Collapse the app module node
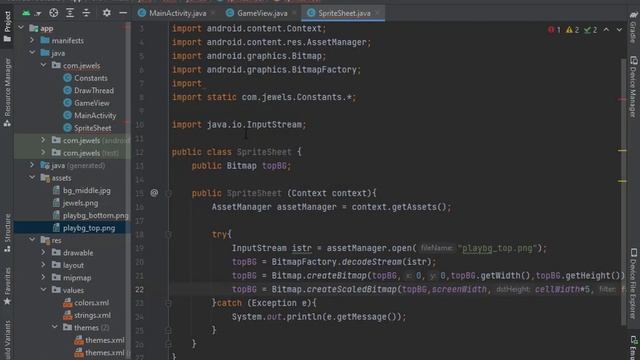640x360 pixels. click(21, 28)
